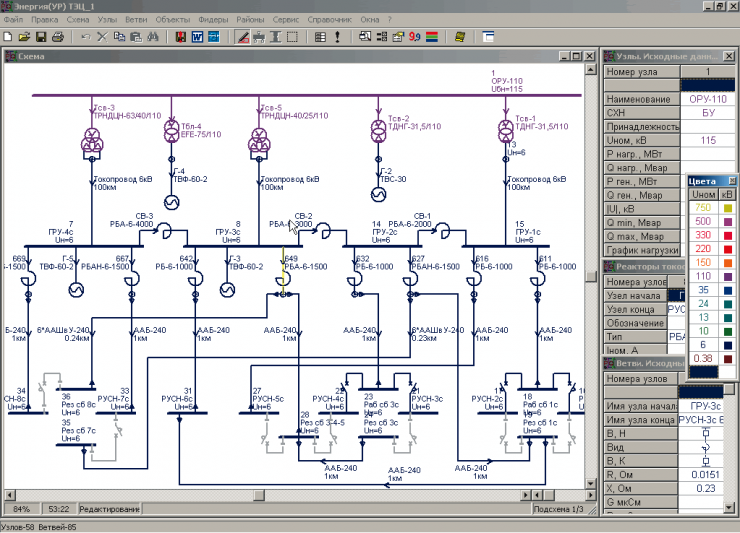Click the blue icon right of Word icon
This screenshot has height=533, width=740.
click(x=214, y=37)
